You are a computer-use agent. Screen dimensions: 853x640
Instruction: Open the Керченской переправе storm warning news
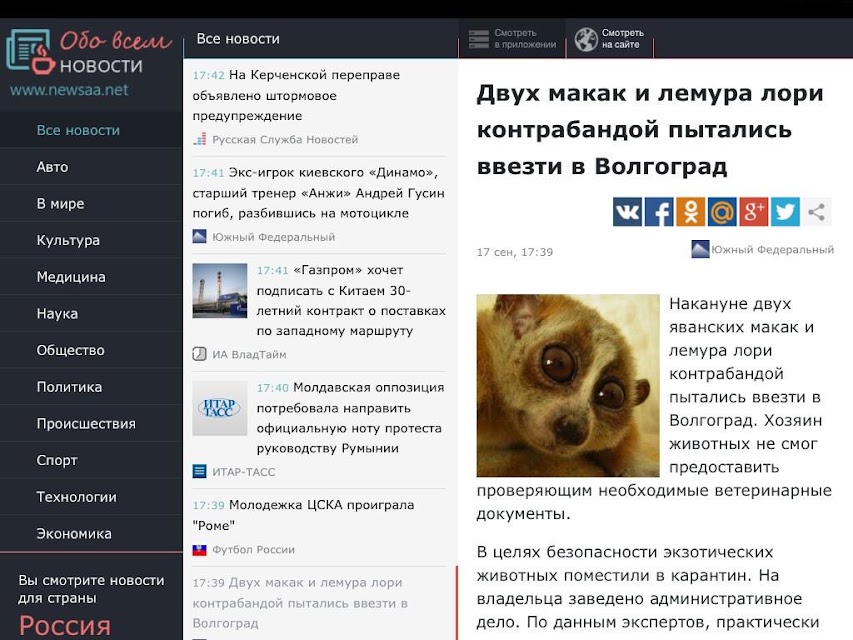[x=296, y=95]
